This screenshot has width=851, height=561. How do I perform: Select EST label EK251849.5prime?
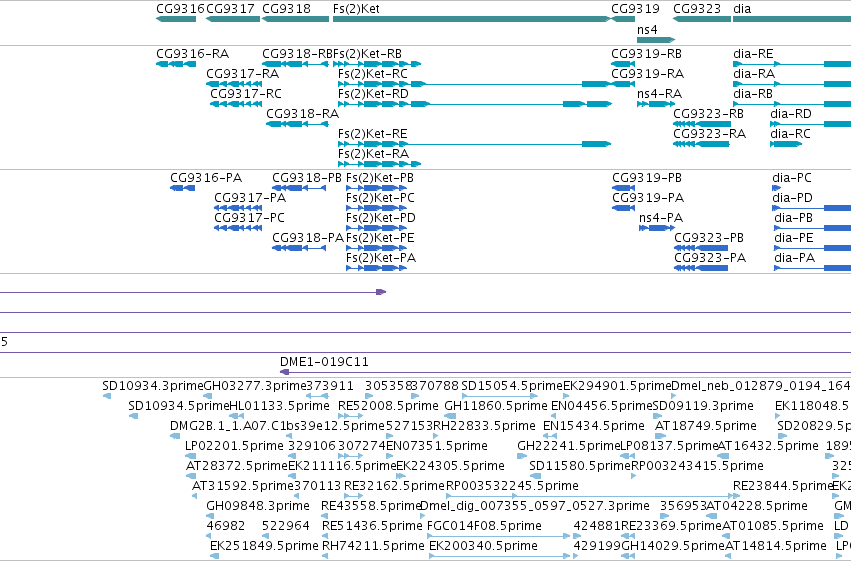[x=264, y=546]
